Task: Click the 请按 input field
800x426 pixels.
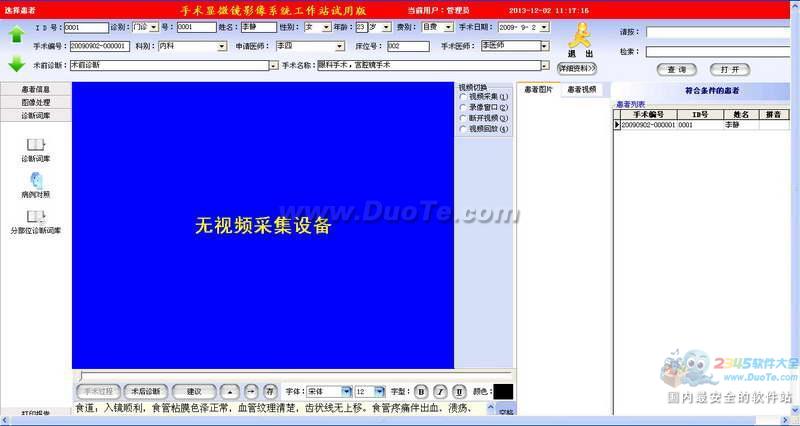Action: pos(718,32)
